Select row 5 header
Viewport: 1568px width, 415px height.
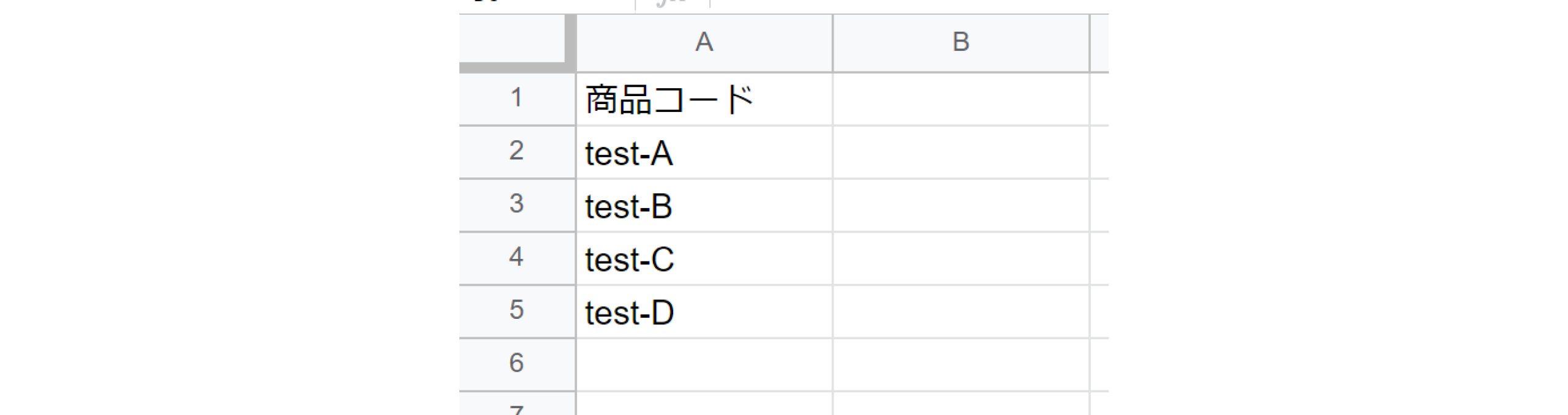point(516,310)
